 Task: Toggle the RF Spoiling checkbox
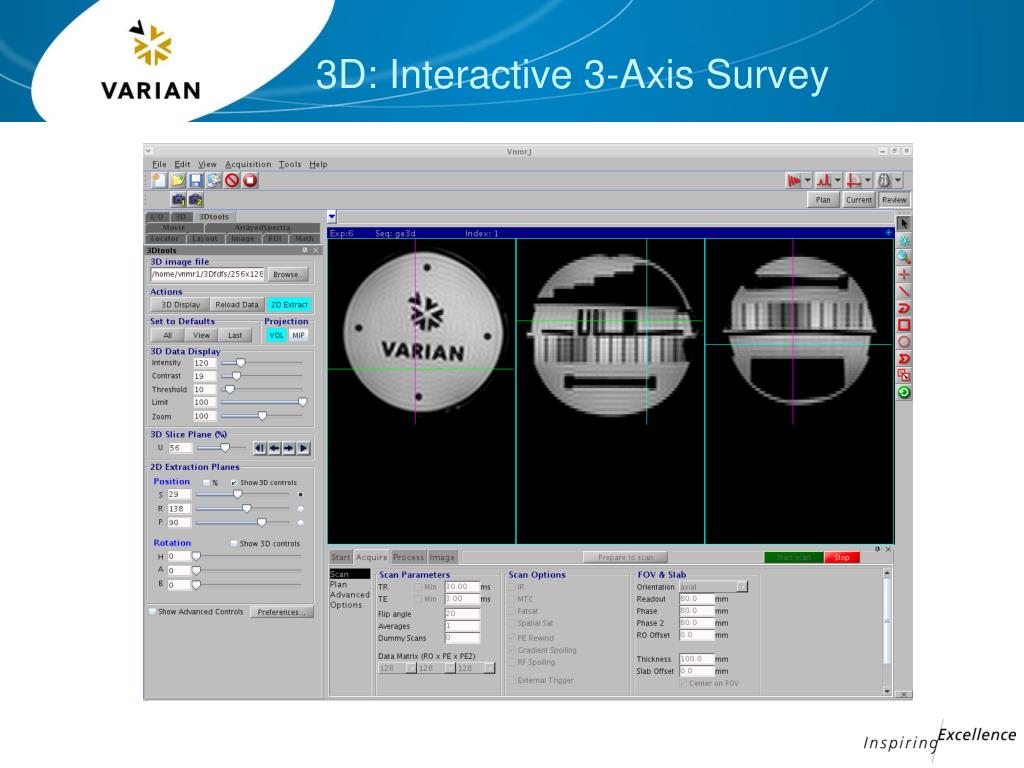pos(511,662)
